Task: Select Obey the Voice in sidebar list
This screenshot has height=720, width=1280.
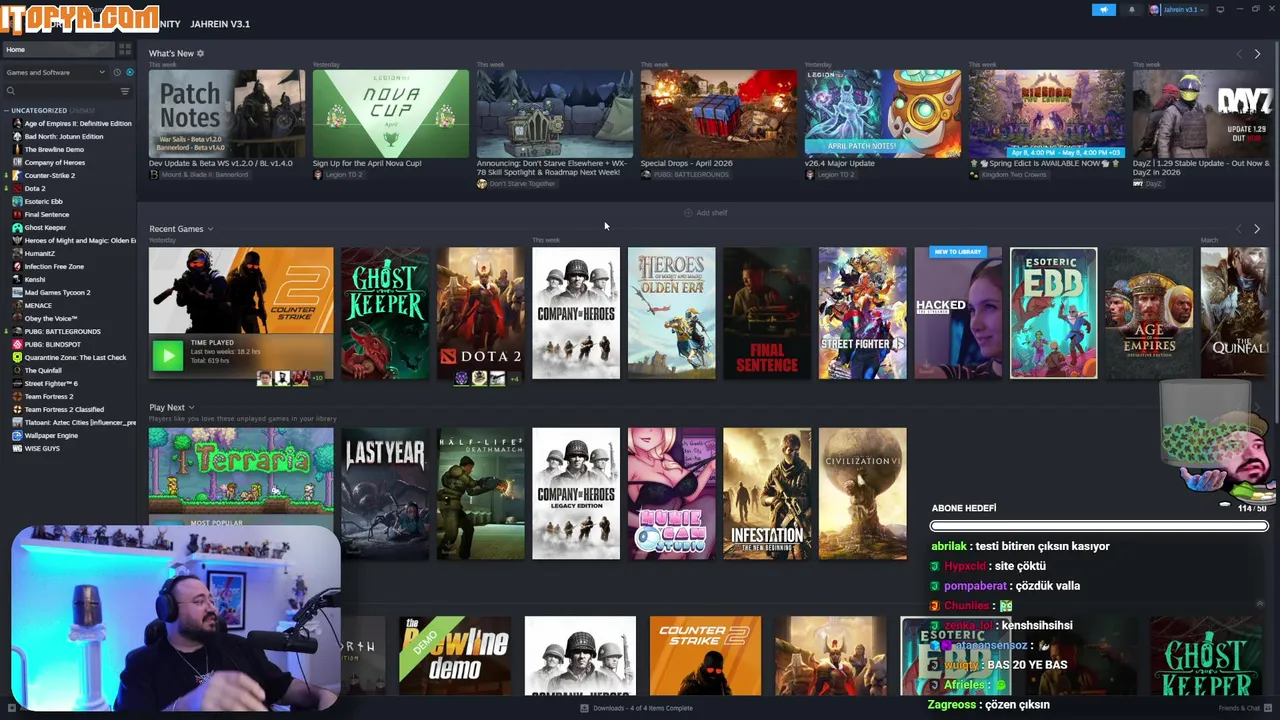Action: click(51, 318)
